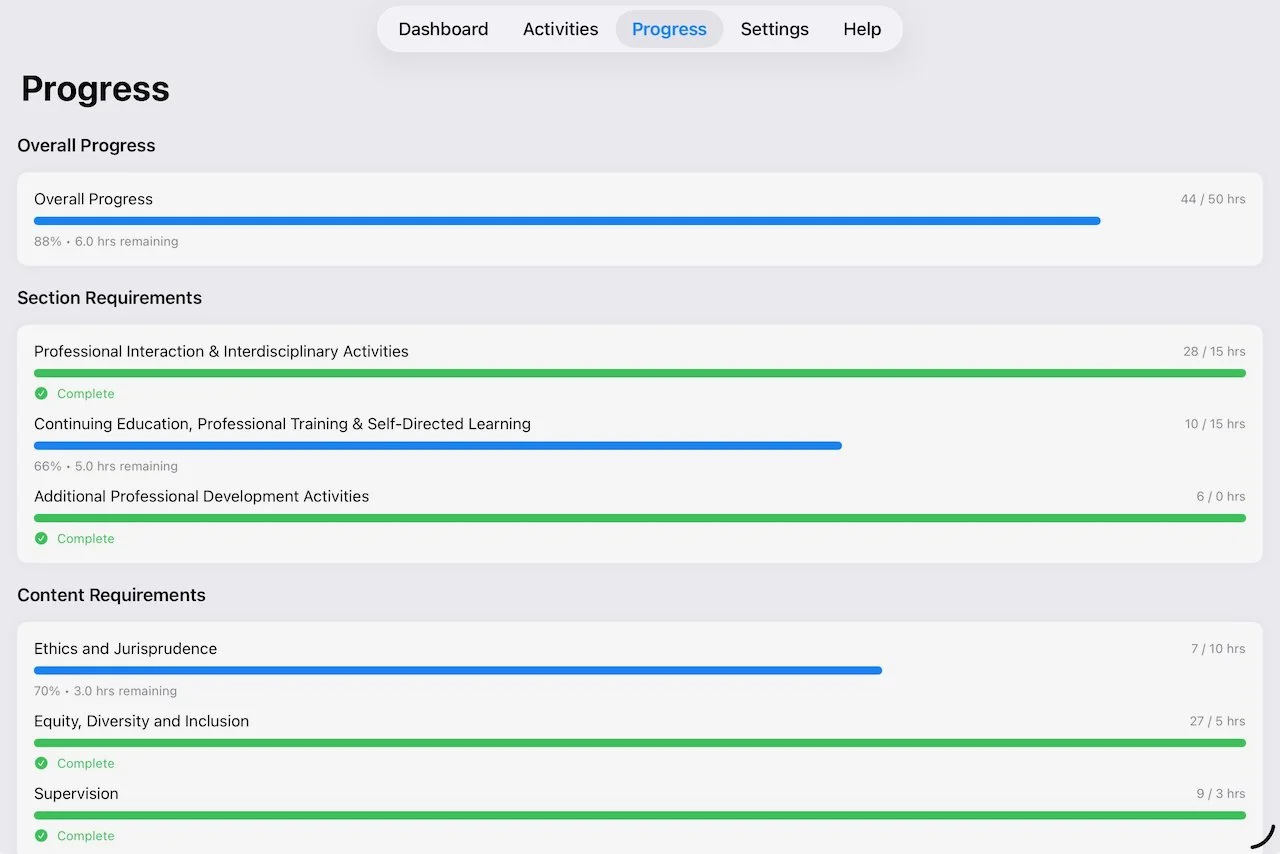Click Complete text under Supervision
Image resolution: width=1280 pixels, height=854 pixels.
coord(85,836)
